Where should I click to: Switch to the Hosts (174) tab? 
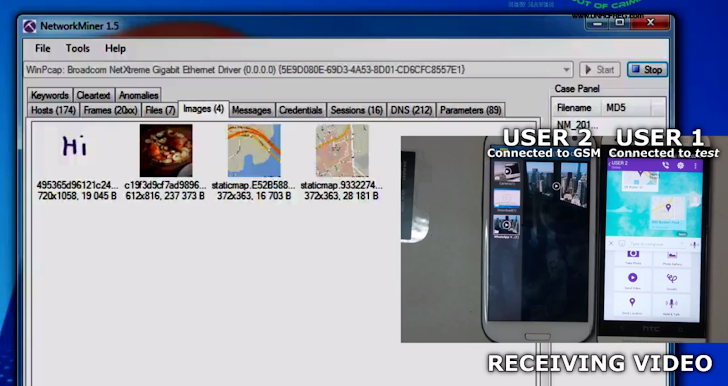53,110
